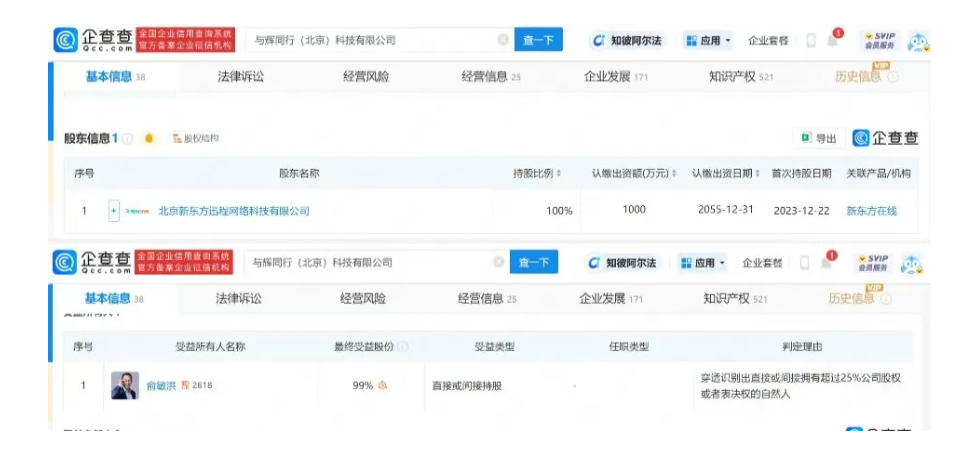This screenshot has height=457, width=980.
Task: Open the 知识产权 tab on the shareholder page
Action: (x=741, y=77)
